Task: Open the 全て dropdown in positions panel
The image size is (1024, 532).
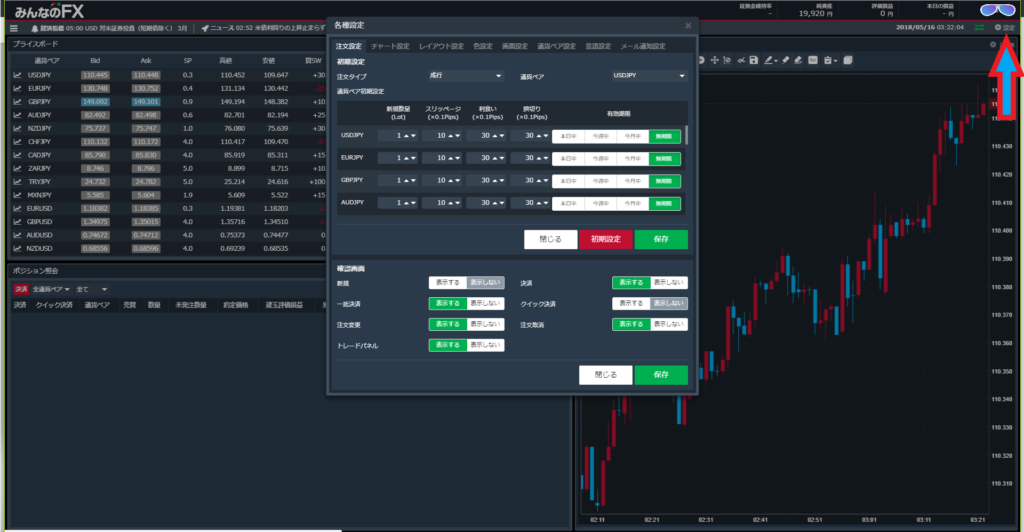Action: point(91,289)
